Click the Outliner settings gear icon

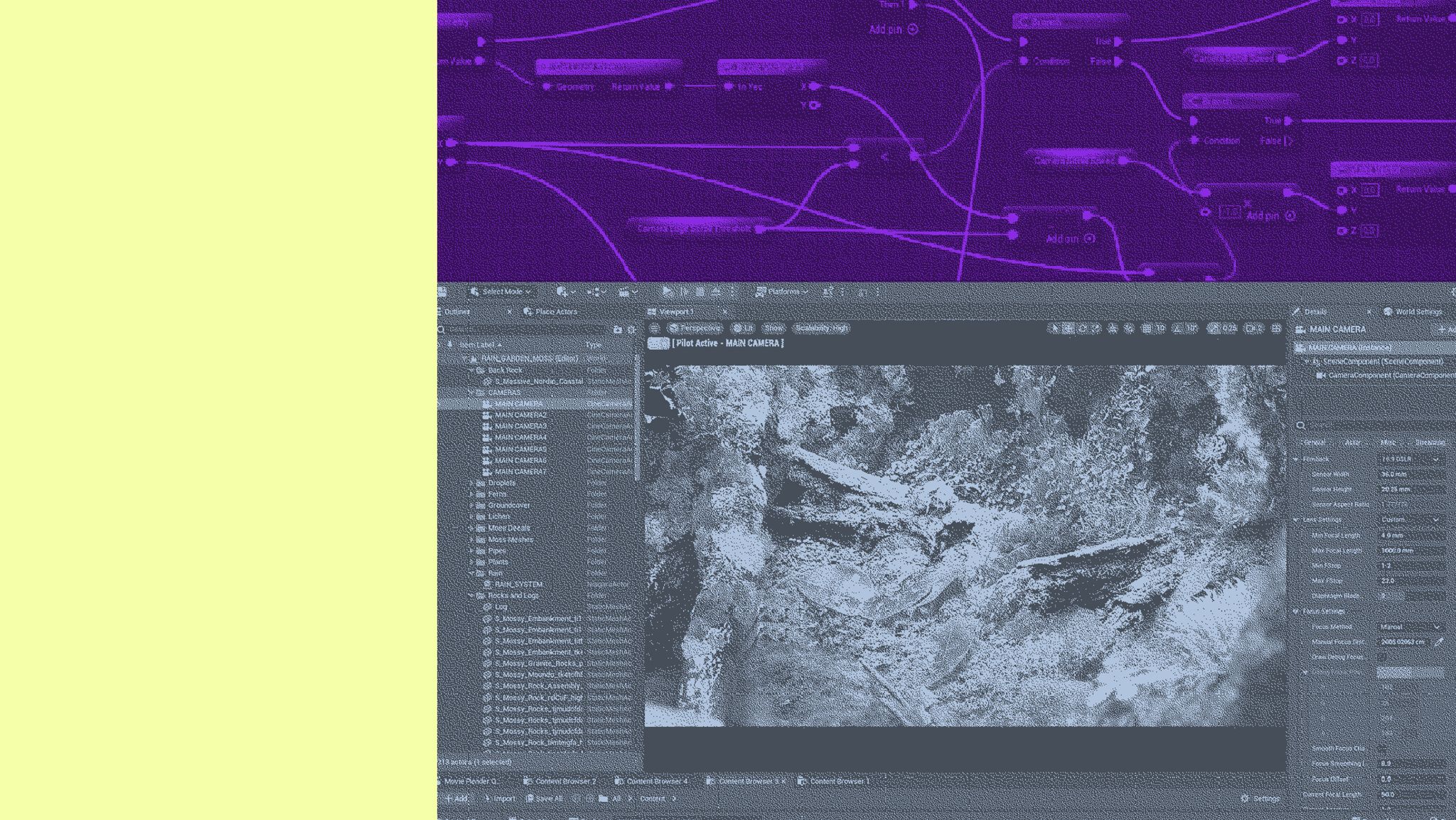pyautogui.click(x=631, y=330)
